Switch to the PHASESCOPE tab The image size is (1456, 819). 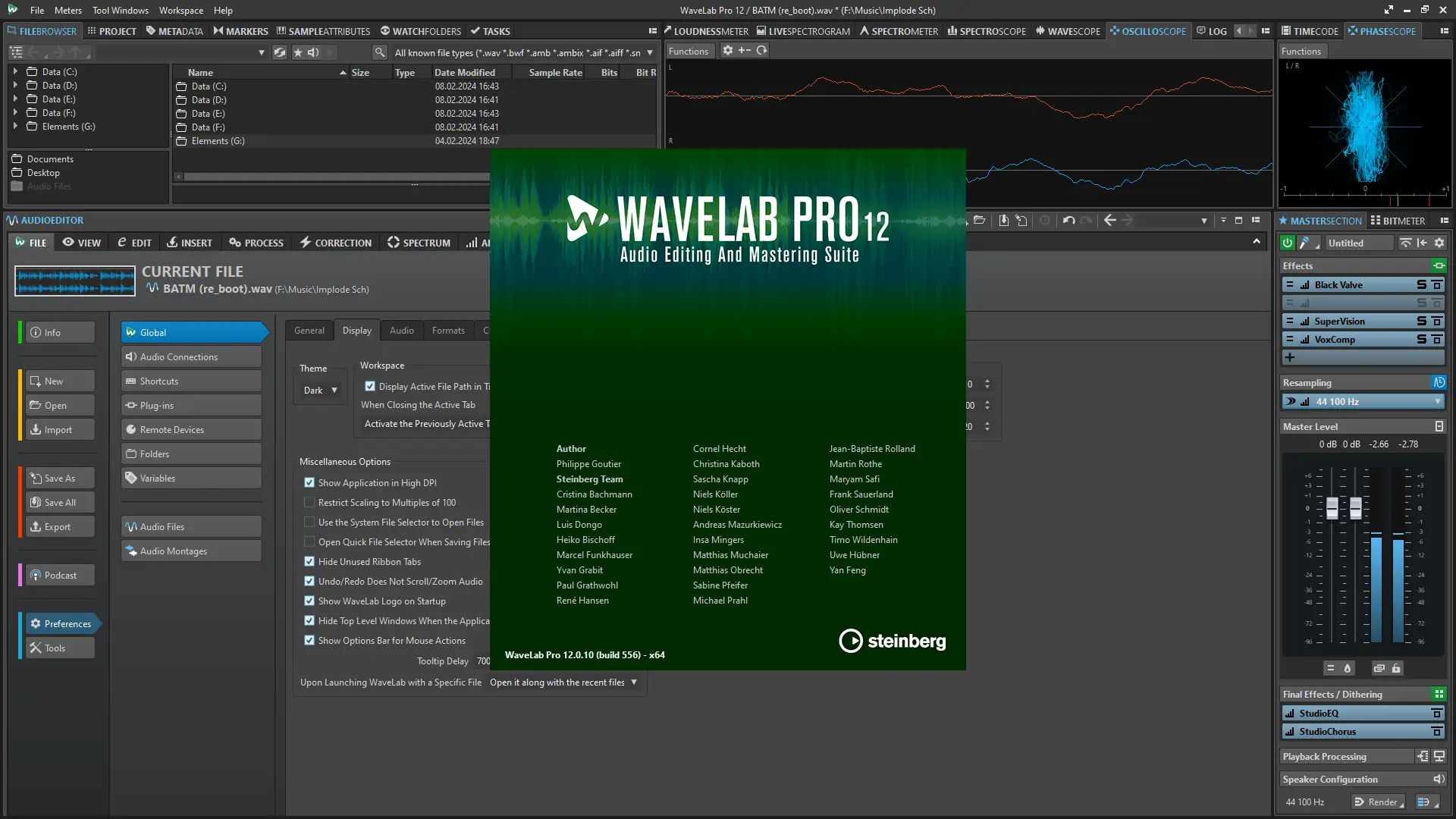click(1382, 31)
